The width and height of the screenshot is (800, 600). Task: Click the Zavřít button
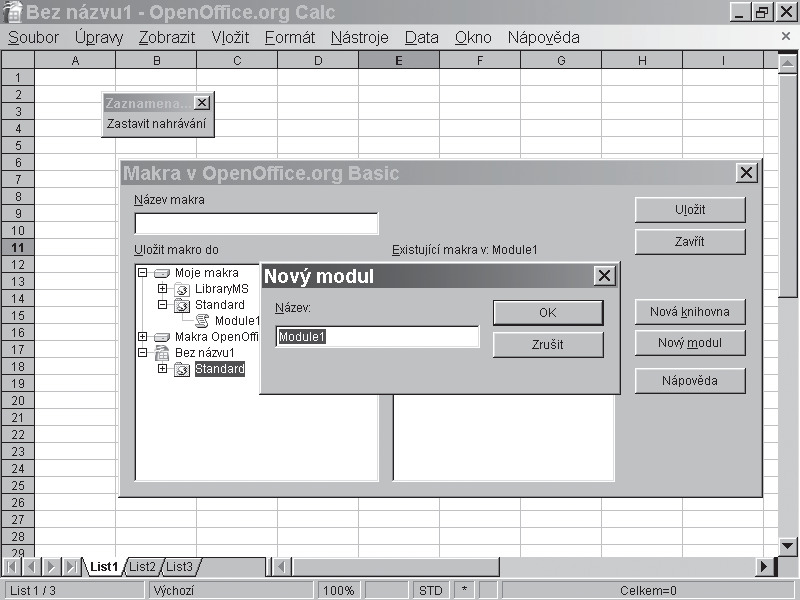[x=690, y=241]
